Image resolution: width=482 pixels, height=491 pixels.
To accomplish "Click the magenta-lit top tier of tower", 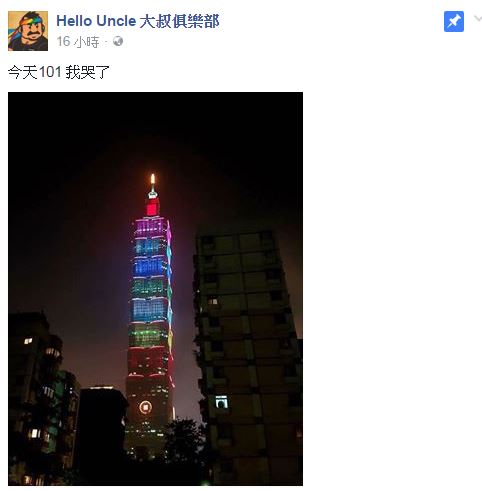I will (150, 226).
